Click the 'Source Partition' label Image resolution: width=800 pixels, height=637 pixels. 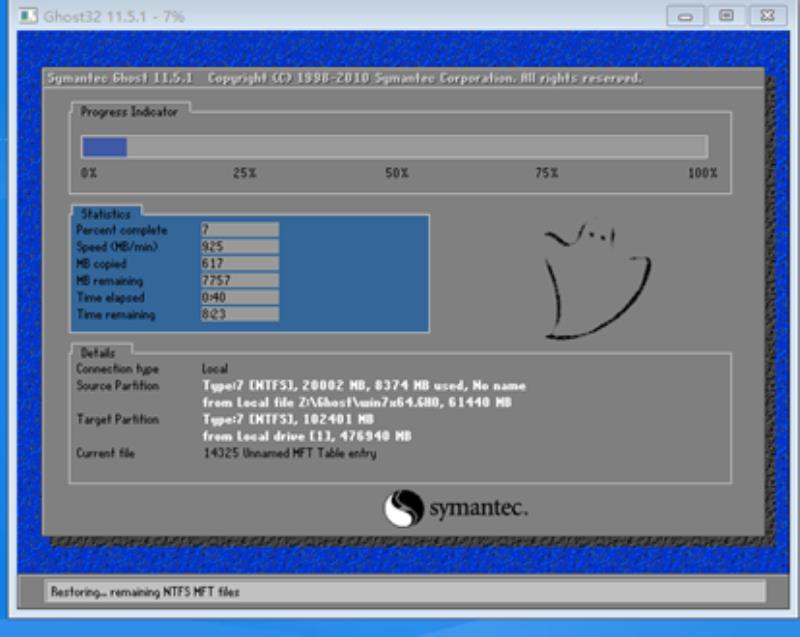click(117, 386)
